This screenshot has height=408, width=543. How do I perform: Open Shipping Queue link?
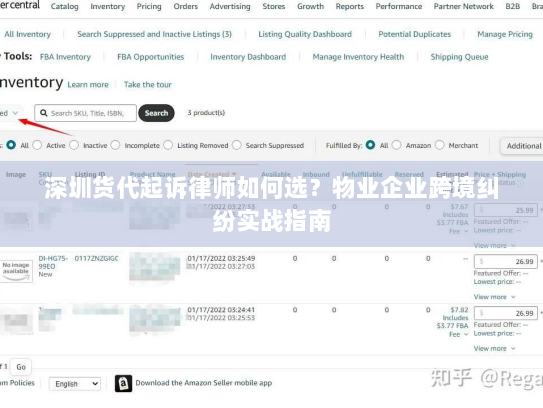point(460,57)
